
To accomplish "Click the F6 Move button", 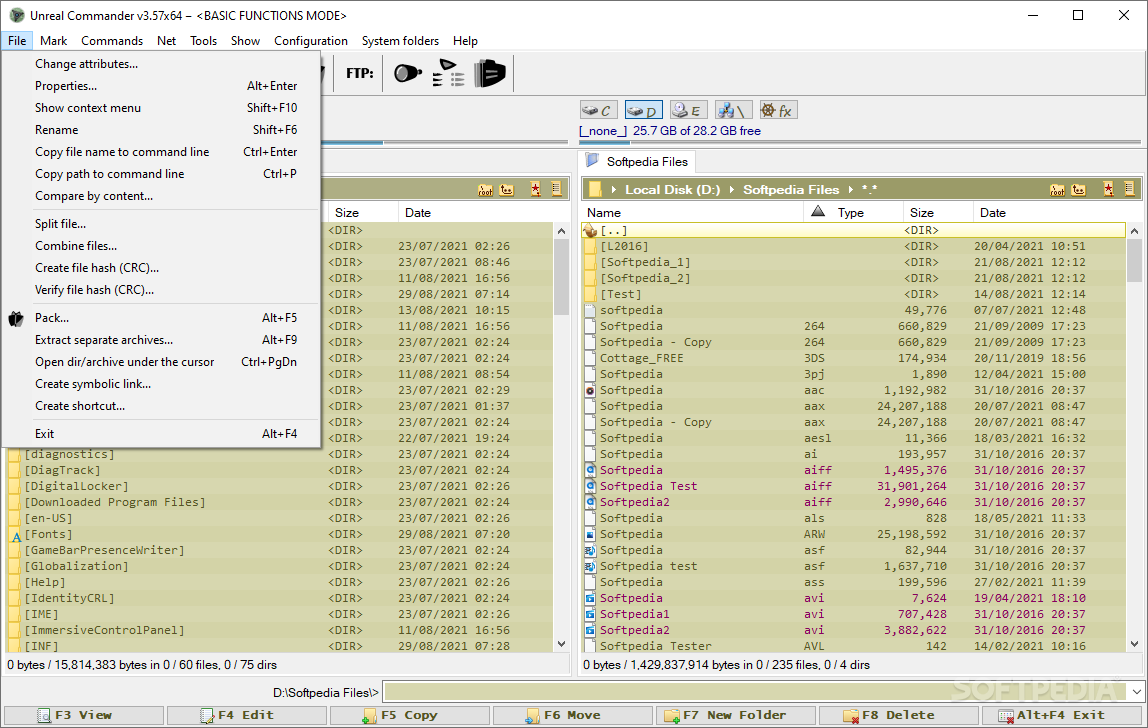I will (573, 716).
